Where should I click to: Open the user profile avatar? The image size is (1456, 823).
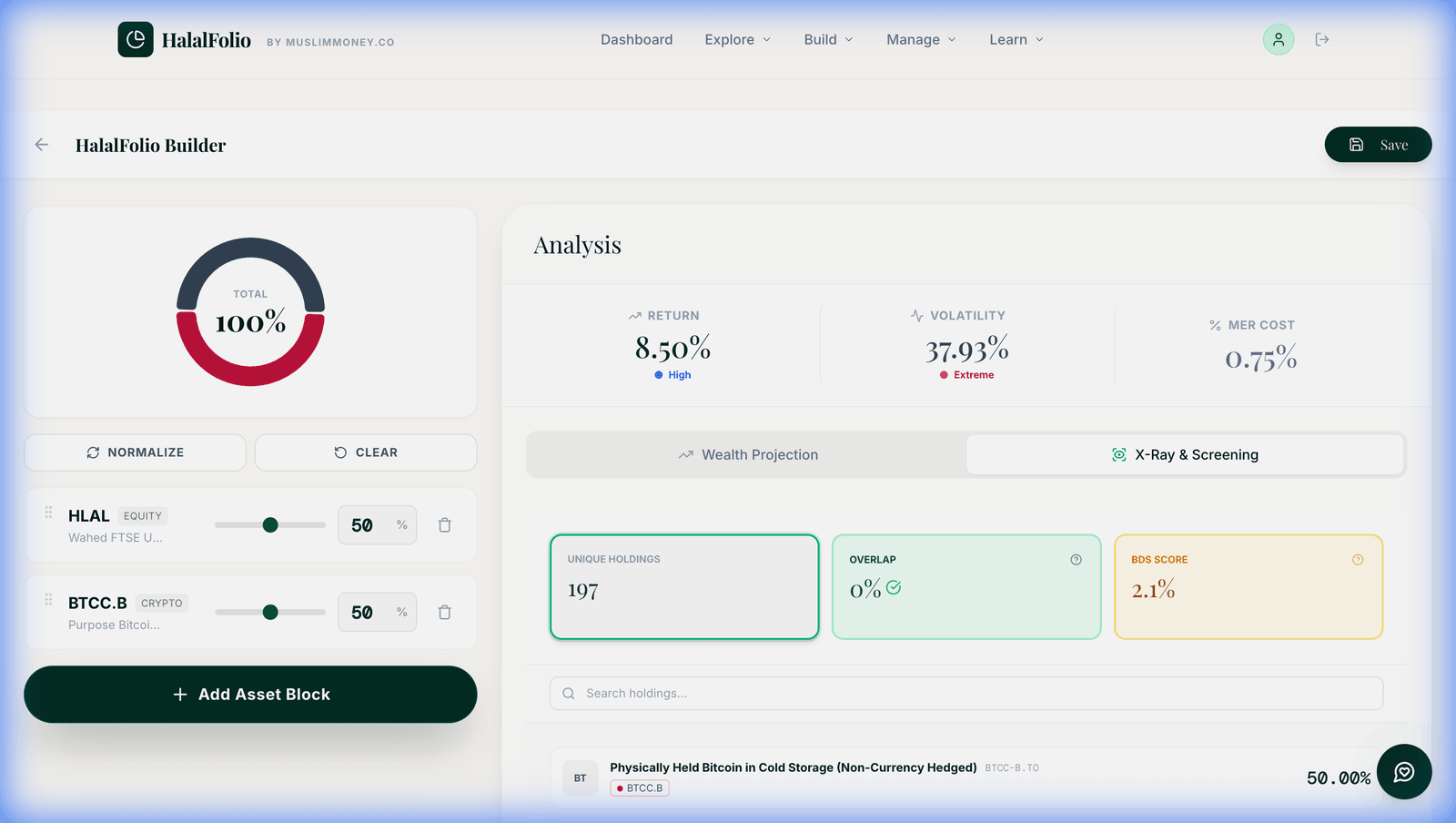pyautogui.click(x=1279, y=39)
